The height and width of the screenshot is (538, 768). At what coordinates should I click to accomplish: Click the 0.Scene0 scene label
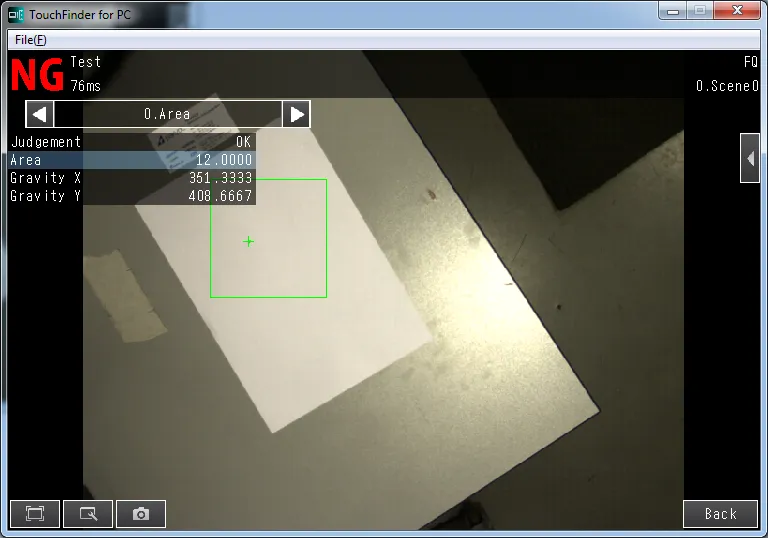point(727,86)
